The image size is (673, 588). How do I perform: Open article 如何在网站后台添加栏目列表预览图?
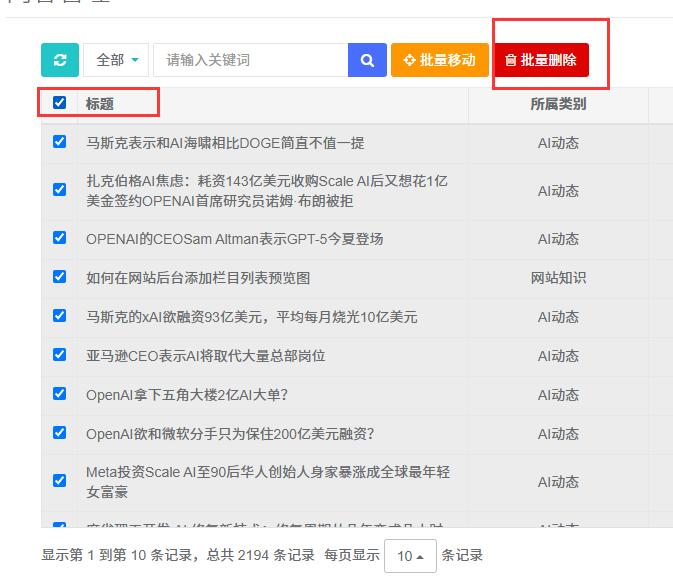click(198, 278)
